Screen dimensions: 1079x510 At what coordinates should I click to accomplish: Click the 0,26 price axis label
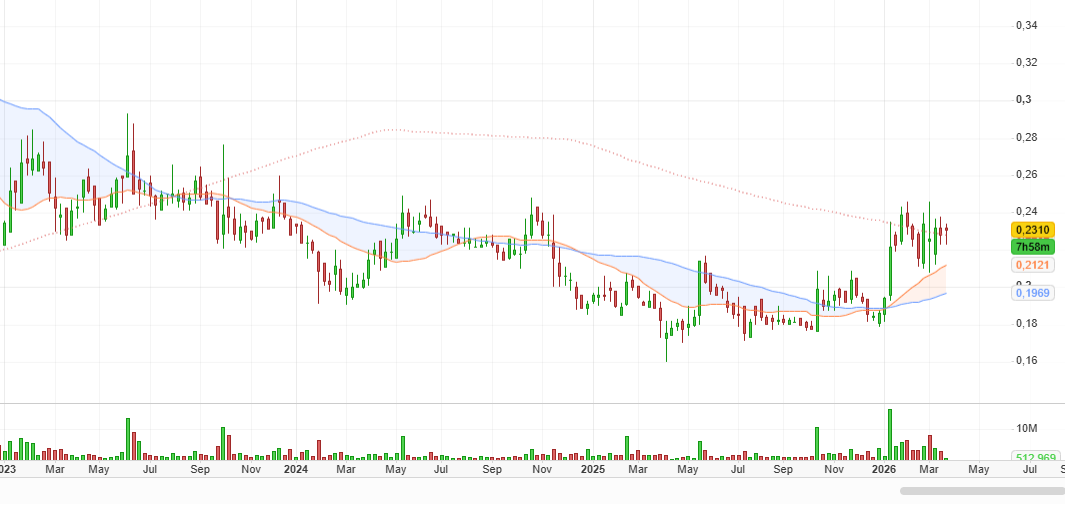(1026, 175)
